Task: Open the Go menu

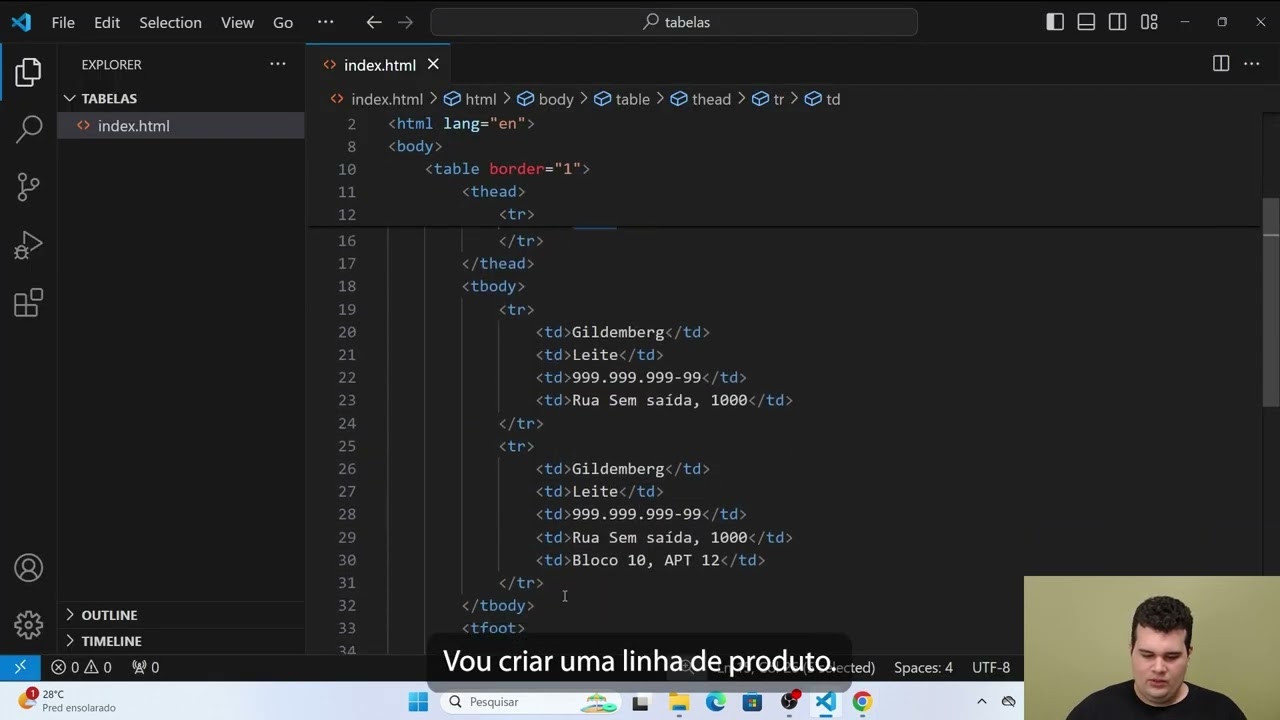Action: [283, 22]
